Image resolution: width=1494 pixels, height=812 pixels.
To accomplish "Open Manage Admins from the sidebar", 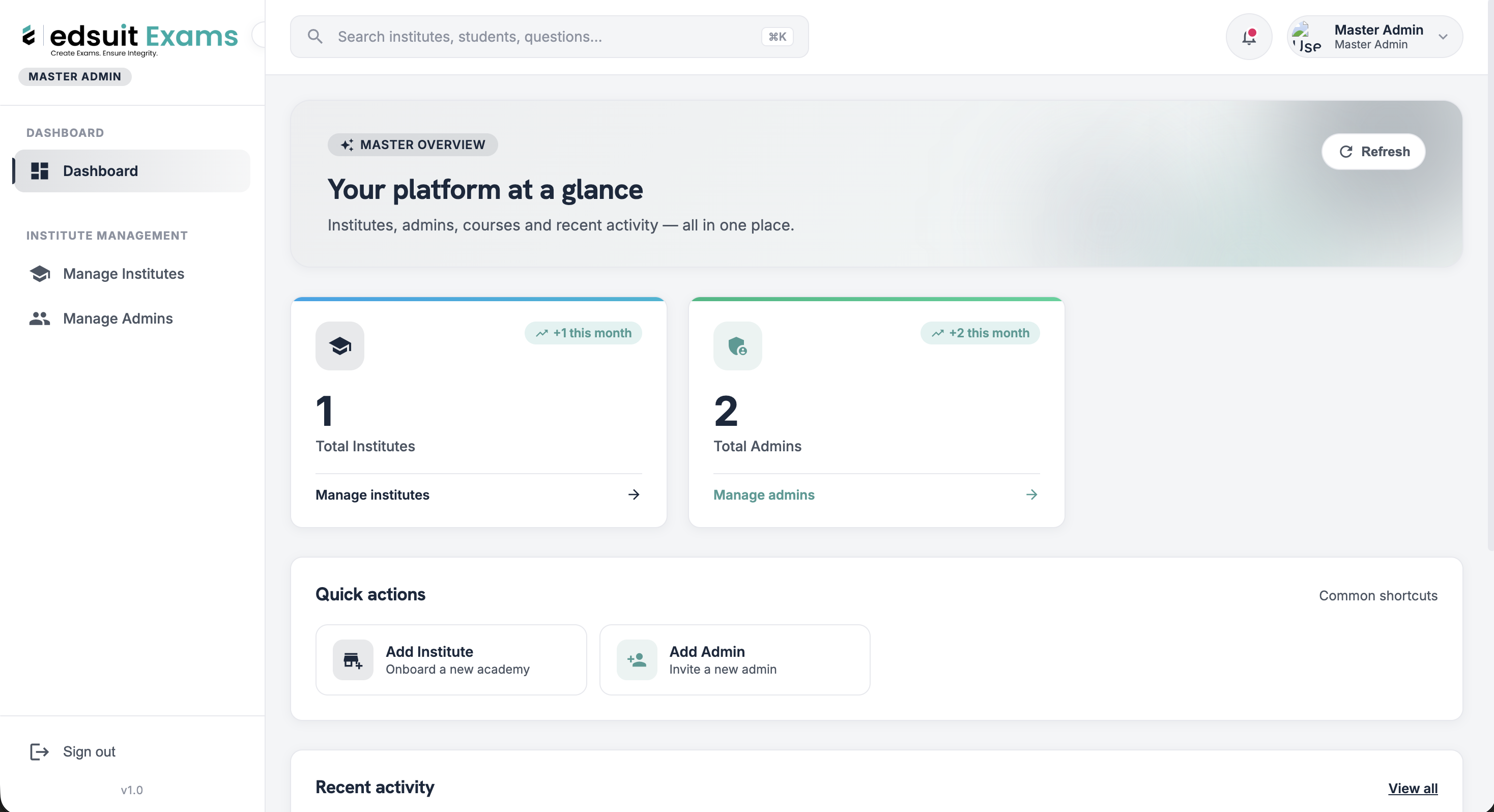I will 132,318.
